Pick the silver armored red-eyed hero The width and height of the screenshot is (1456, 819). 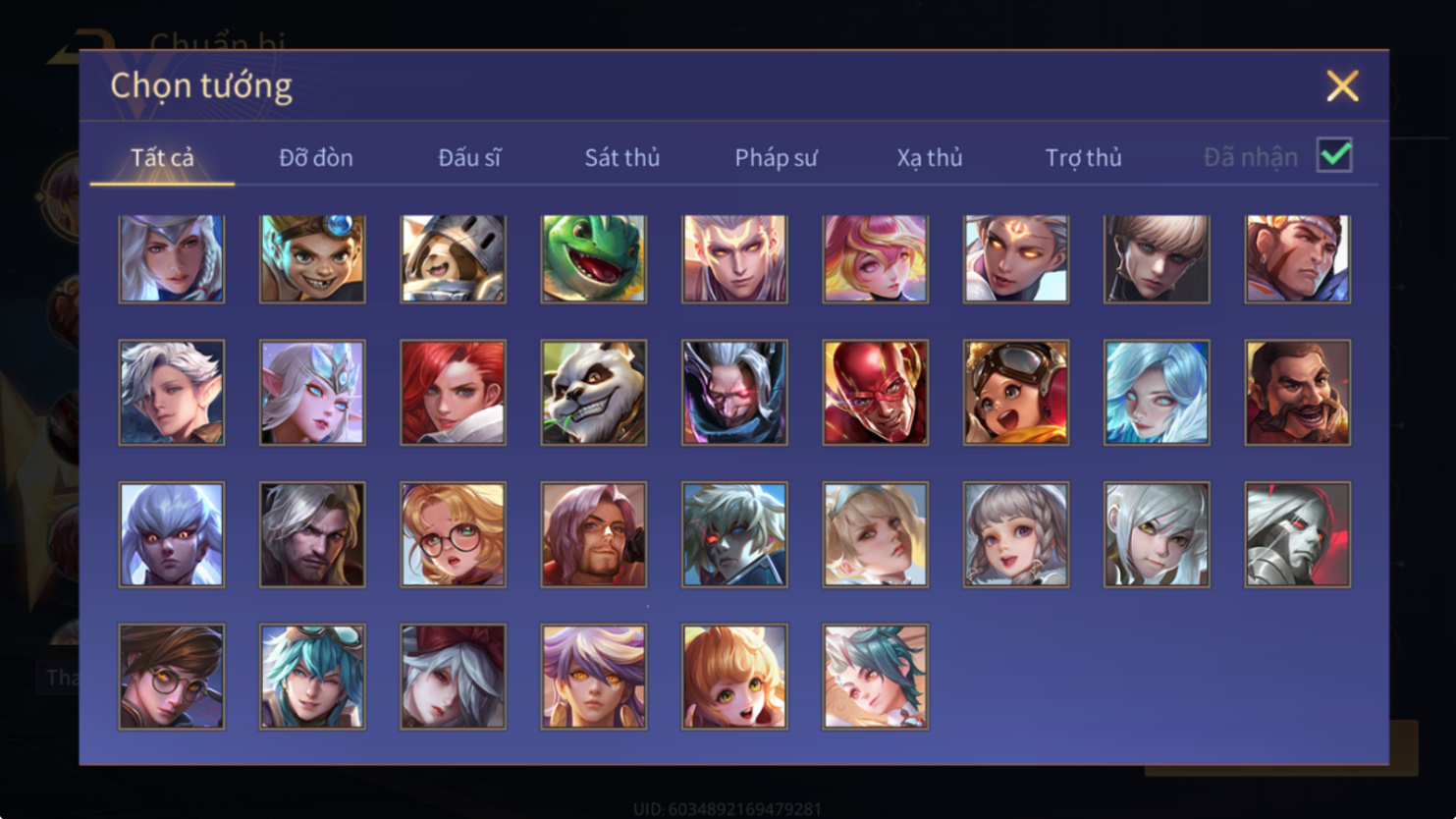click(x=1298, y=535)
